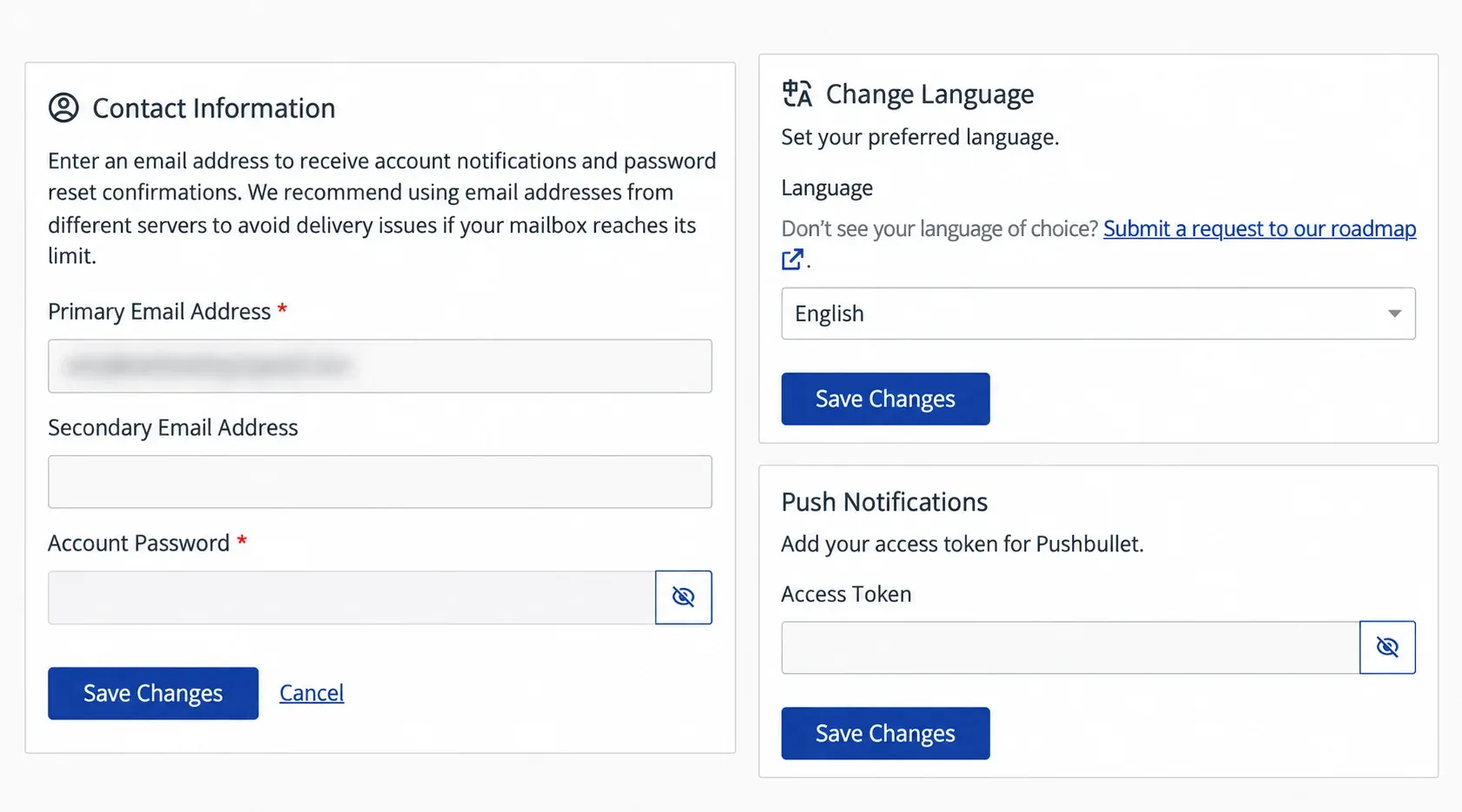Click the Cancel link

(x=312, y=693)
